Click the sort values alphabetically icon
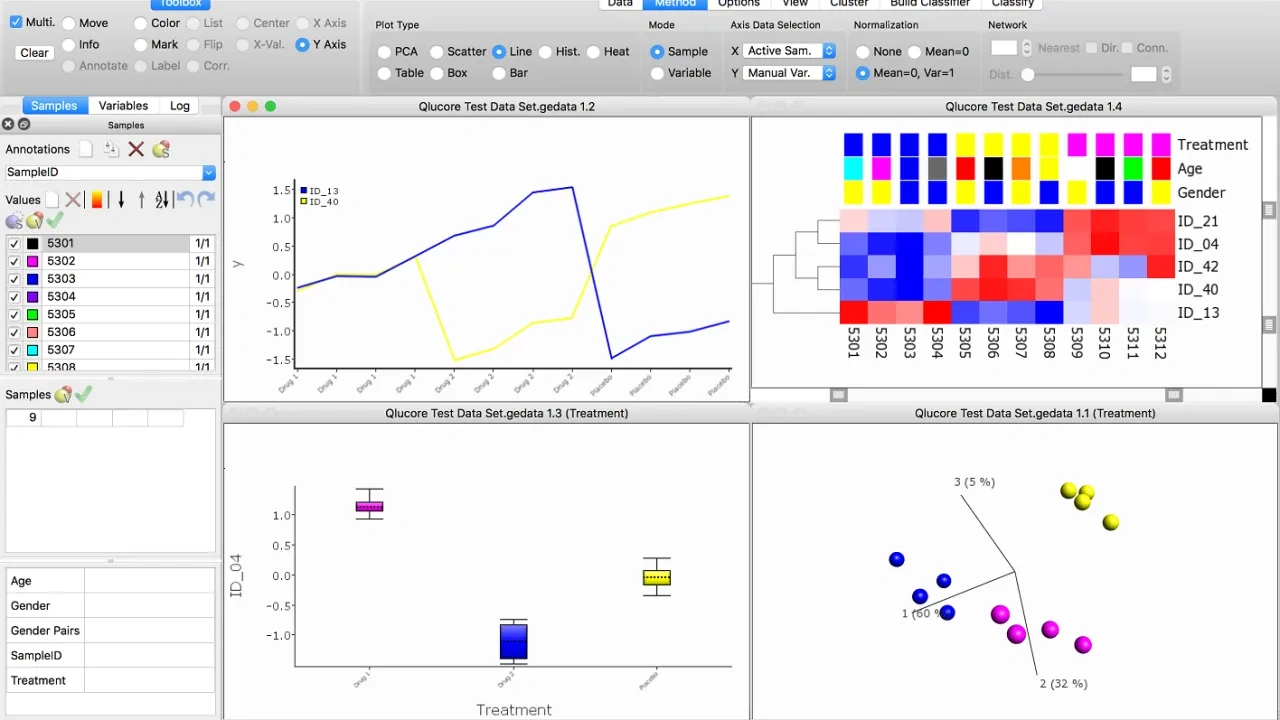 [162, 200]
